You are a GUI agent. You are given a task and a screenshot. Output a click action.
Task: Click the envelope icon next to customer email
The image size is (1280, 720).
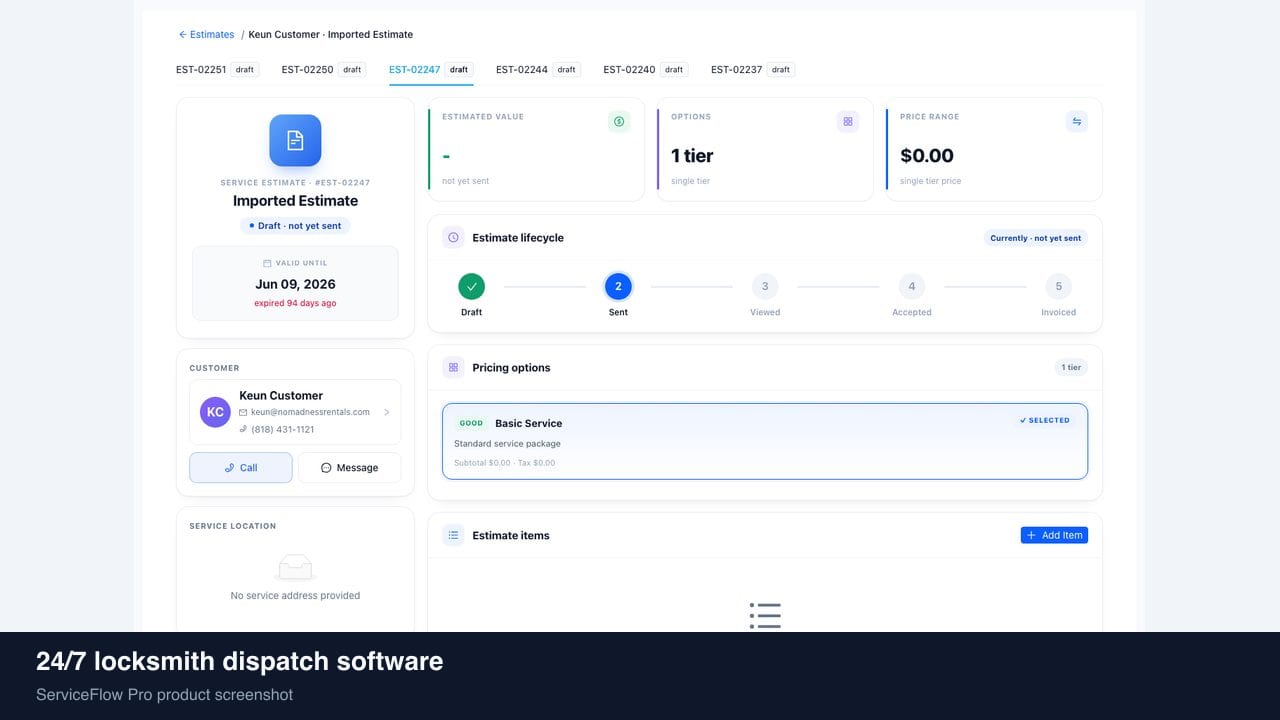(243, 412)
